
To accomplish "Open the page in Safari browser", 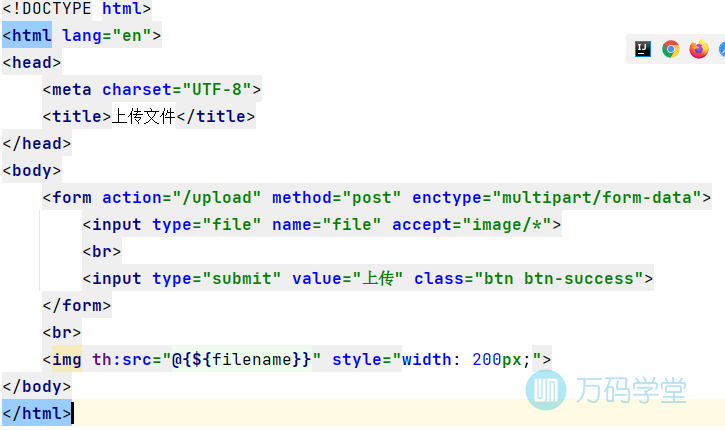I will point(721,49).
